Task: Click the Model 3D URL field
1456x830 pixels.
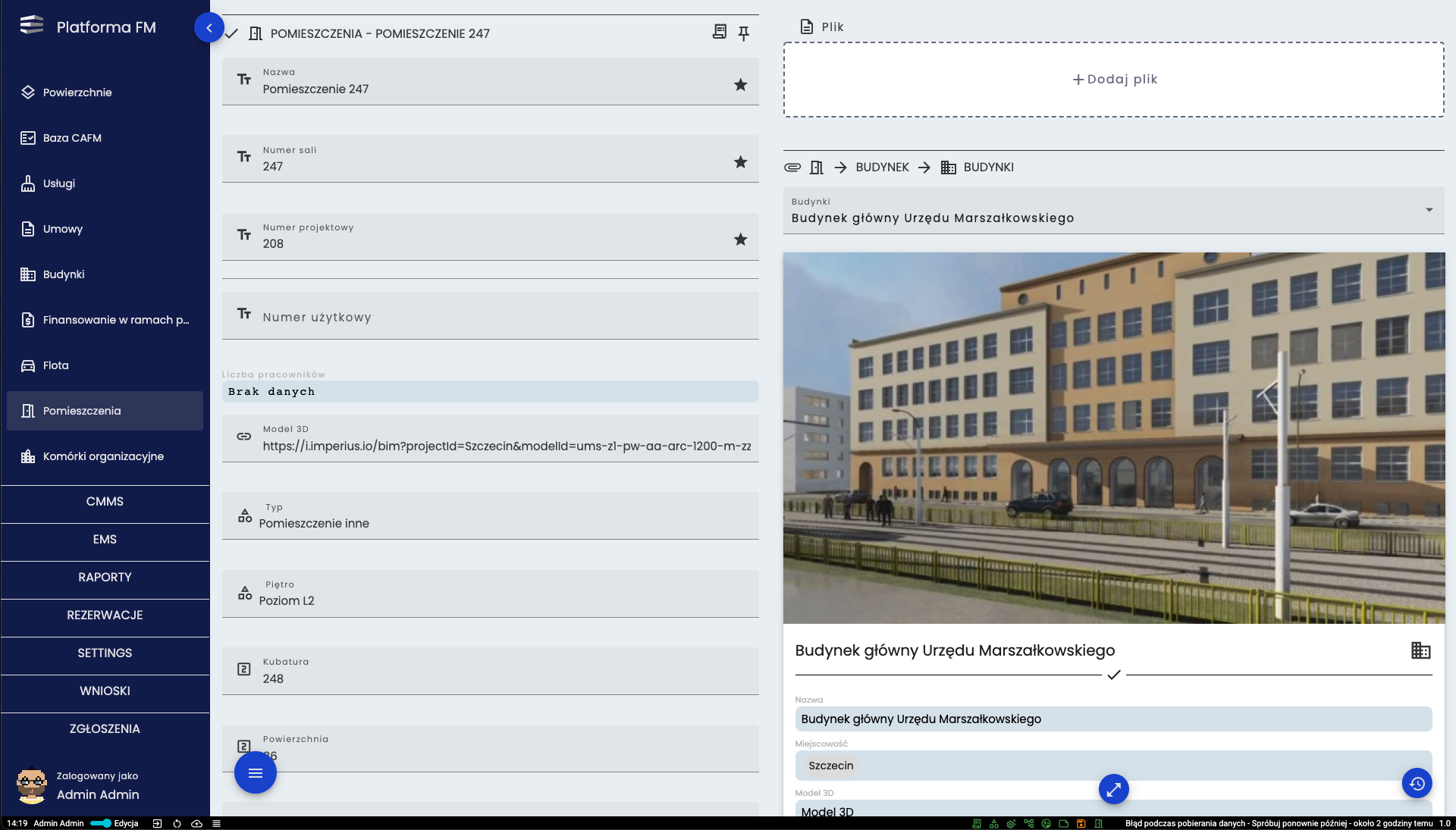Action: [491, 438]
